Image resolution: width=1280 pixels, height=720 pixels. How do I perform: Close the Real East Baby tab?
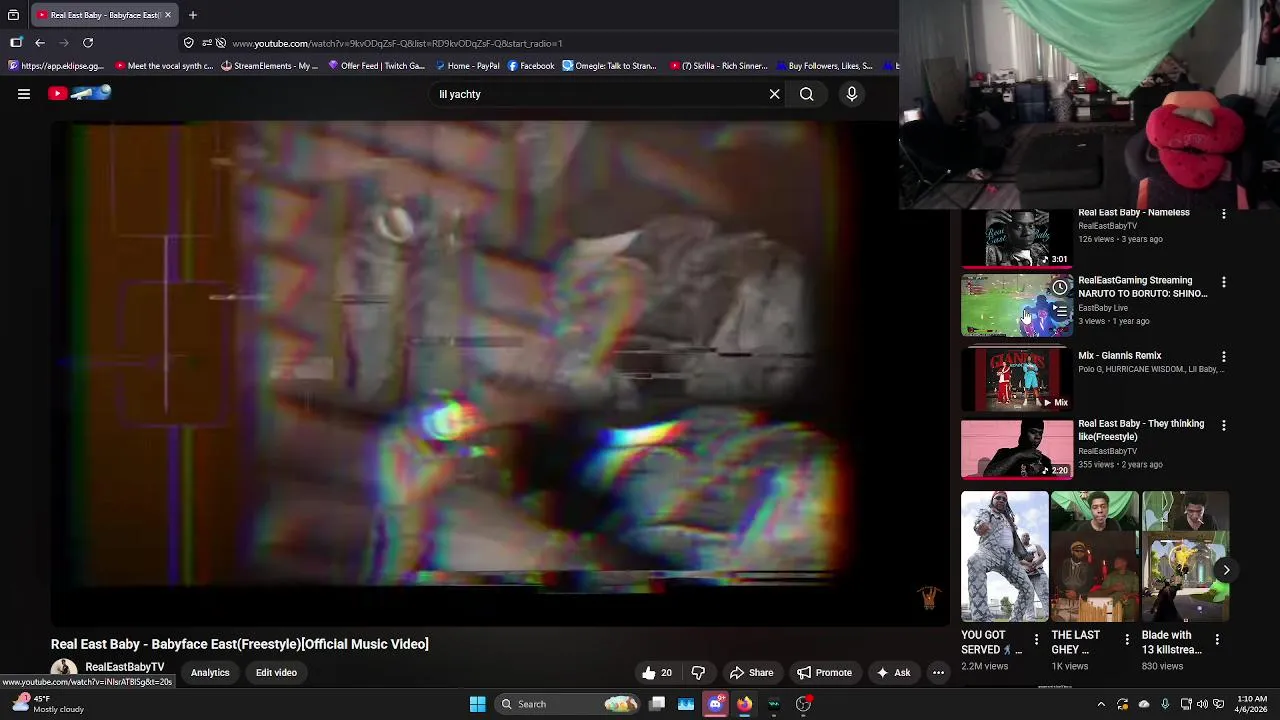(168, 15)
